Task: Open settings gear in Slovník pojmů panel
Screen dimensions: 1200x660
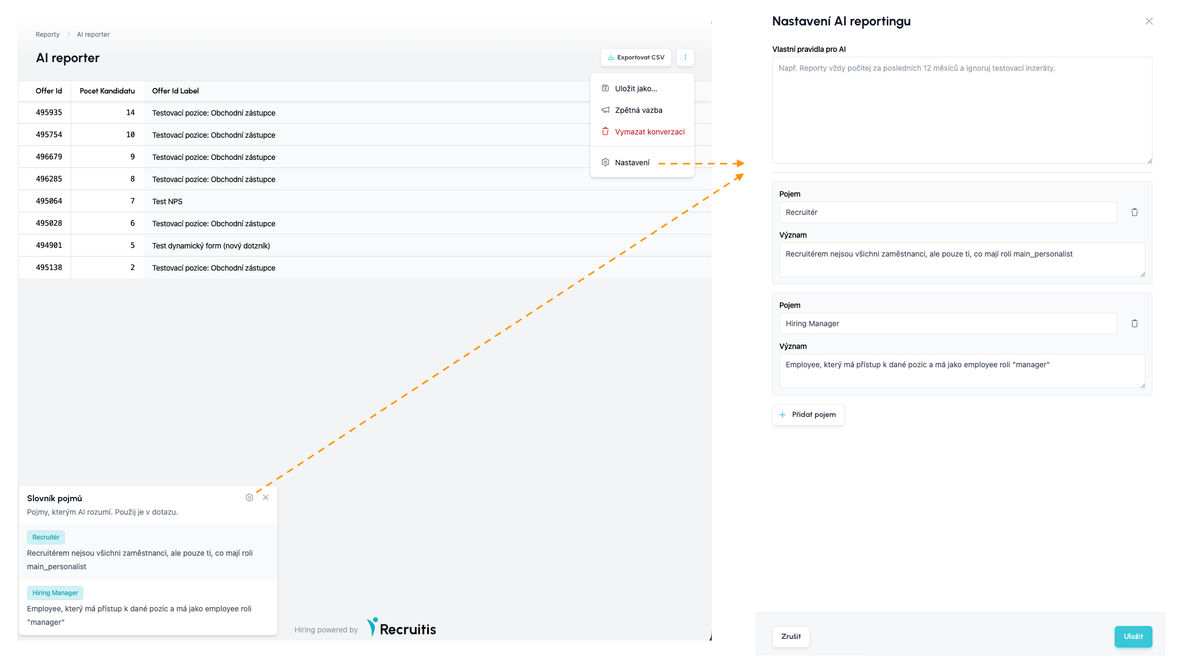Action: (x=249, y=497)
